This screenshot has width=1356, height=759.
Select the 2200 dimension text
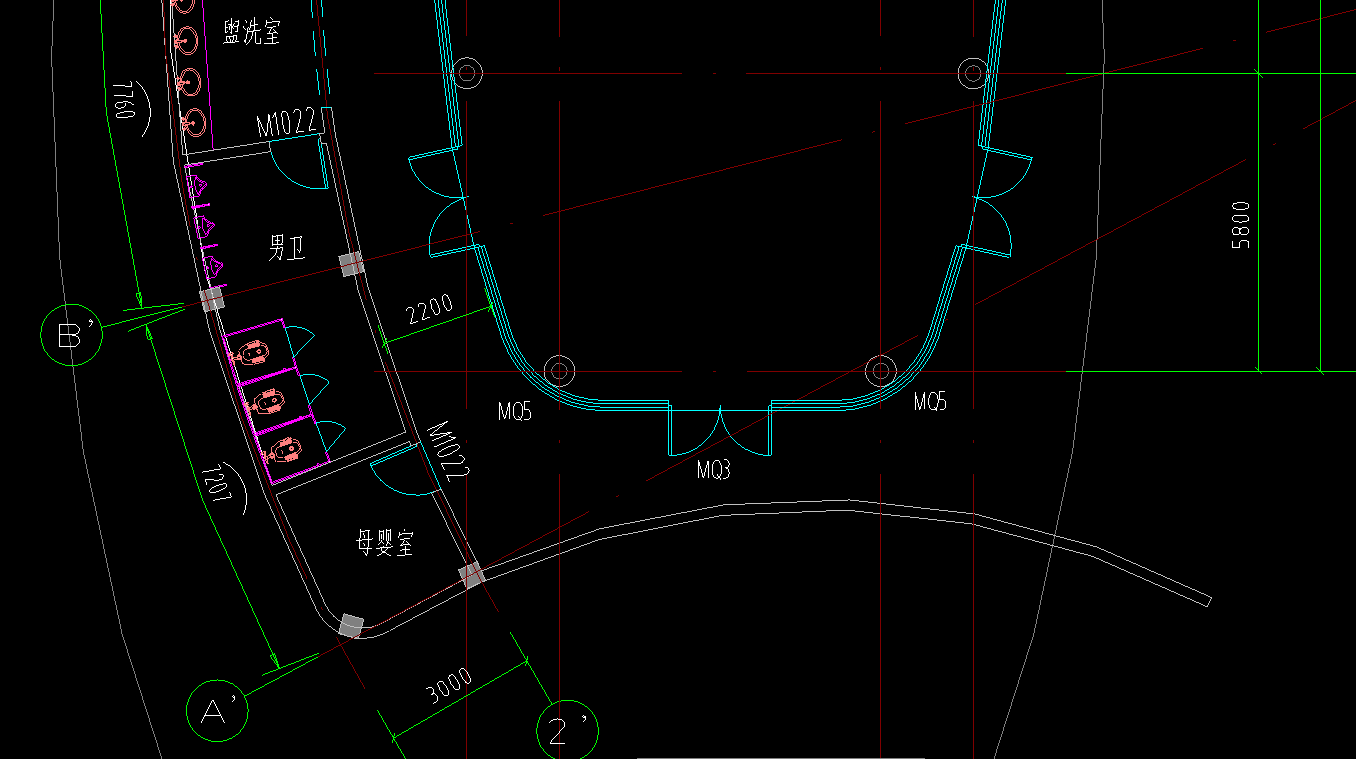430,310
